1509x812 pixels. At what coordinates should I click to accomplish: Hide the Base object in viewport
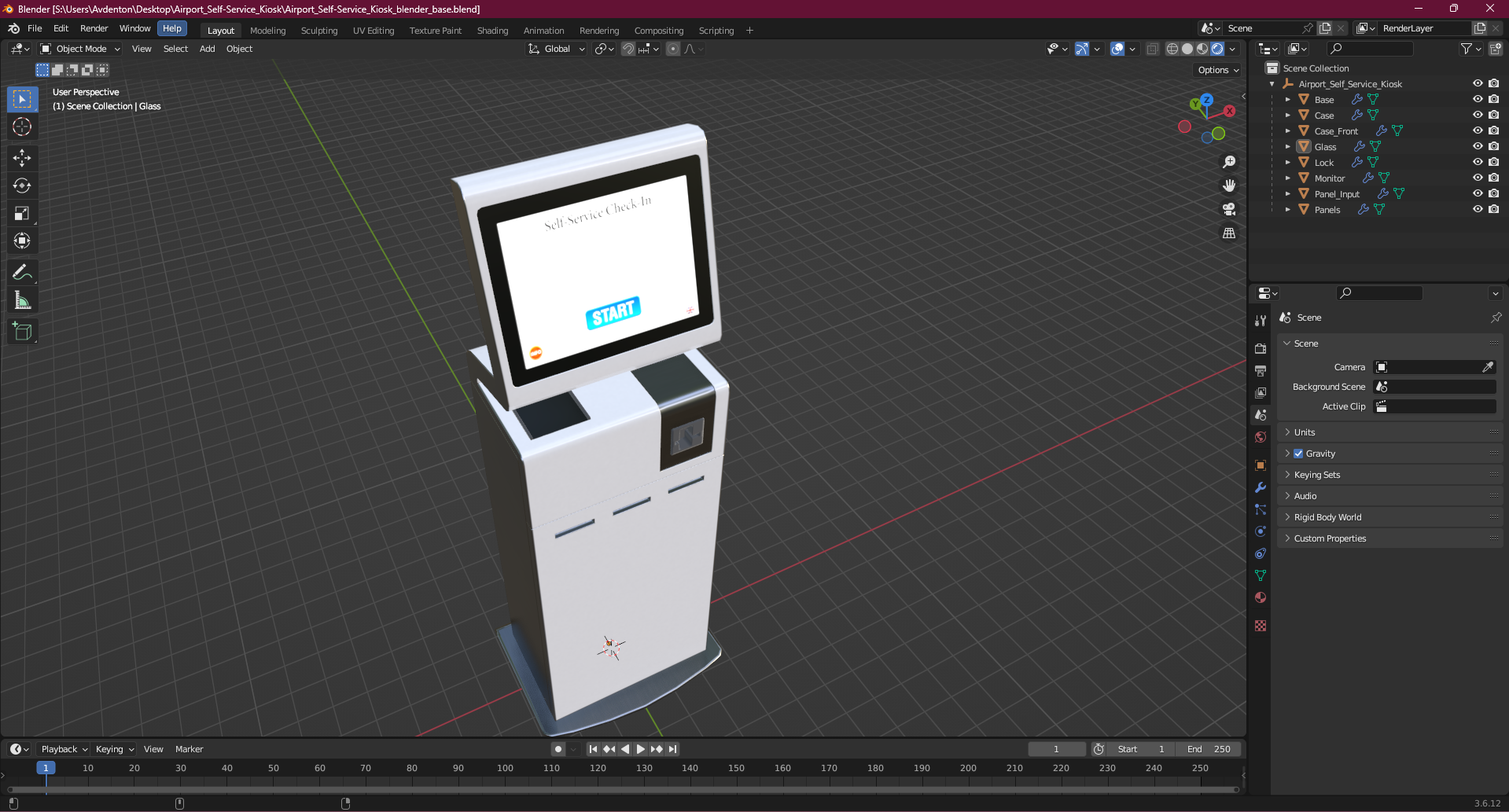(1478, 99)
